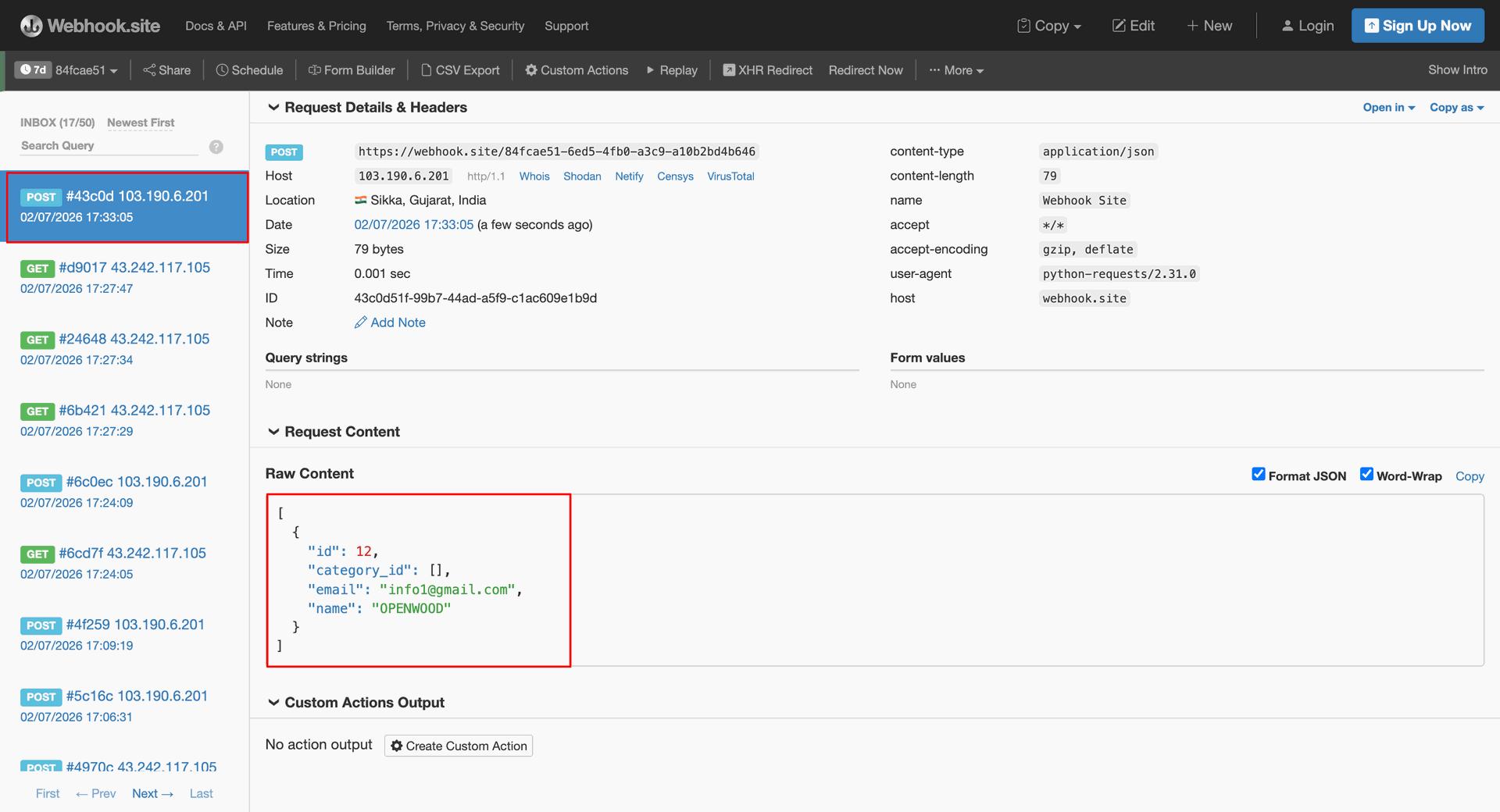The width and height of the screenshot is (1500, 812).
Task: Click Create Custom Action gear button
Action: (459, 746)
